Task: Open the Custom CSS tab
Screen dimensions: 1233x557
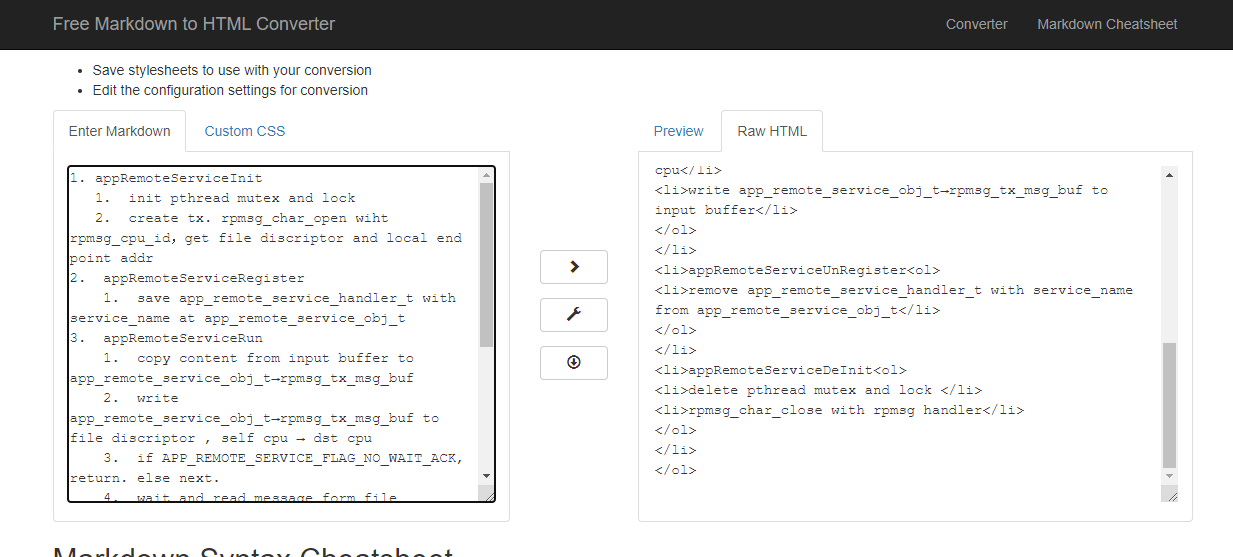Action: [245, 131]
